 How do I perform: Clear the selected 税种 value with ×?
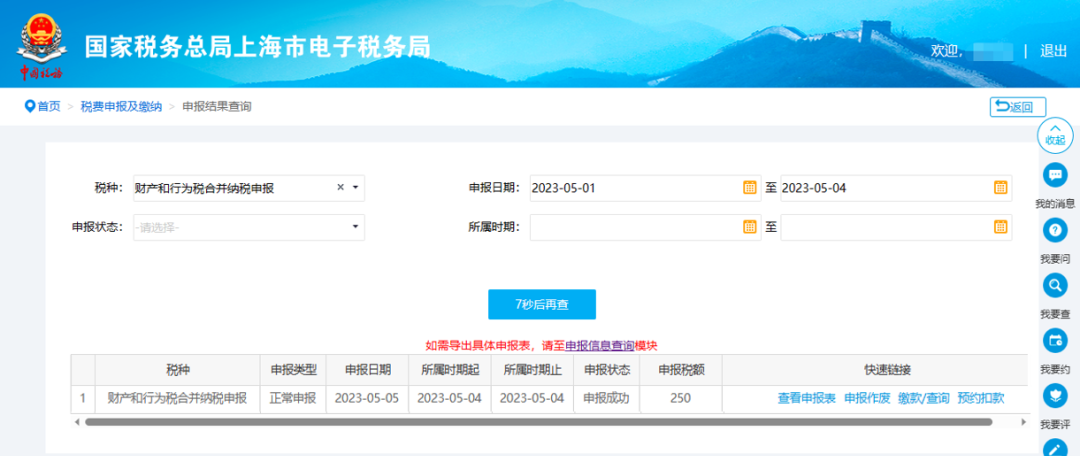(340, 187)
